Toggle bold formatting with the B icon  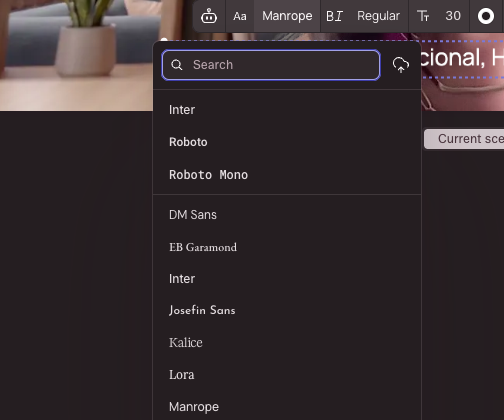329,16
